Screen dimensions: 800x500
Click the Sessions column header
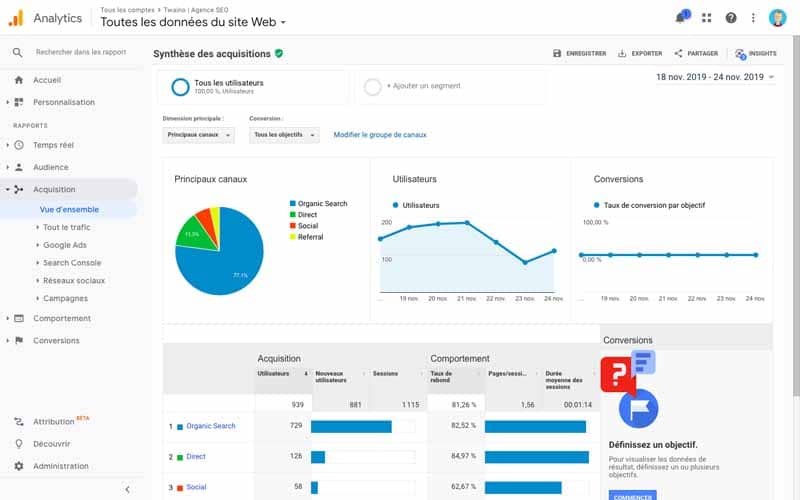point(385,373)
